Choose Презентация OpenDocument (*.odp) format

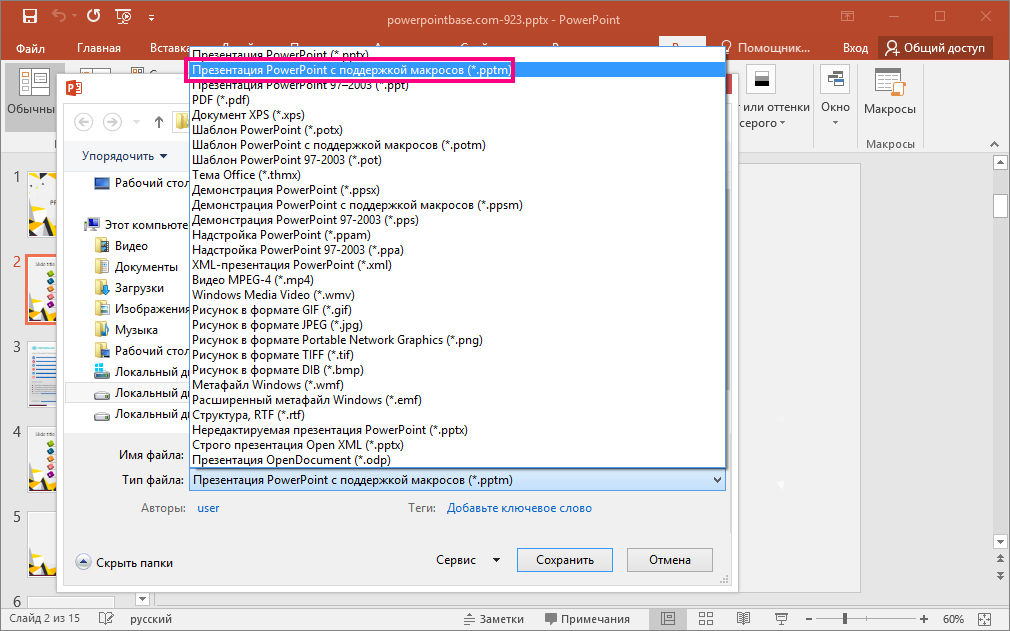pos(457,460)
